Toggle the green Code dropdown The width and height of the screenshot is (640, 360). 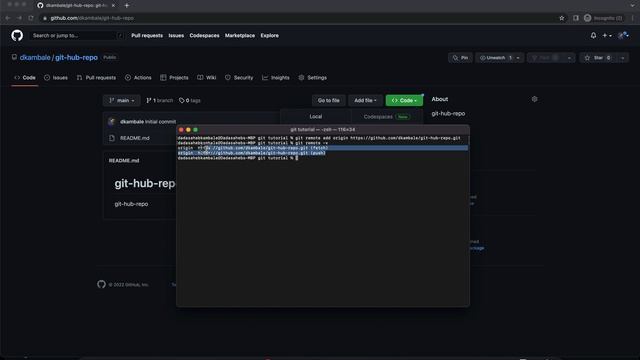(404, 100)
